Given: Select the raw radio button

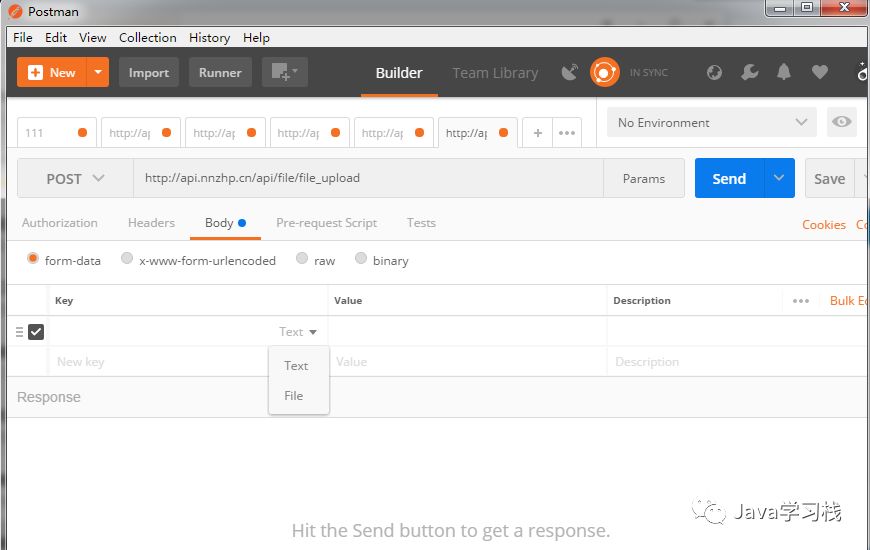Looking at the screenshot, I should (x=302, y=259).
